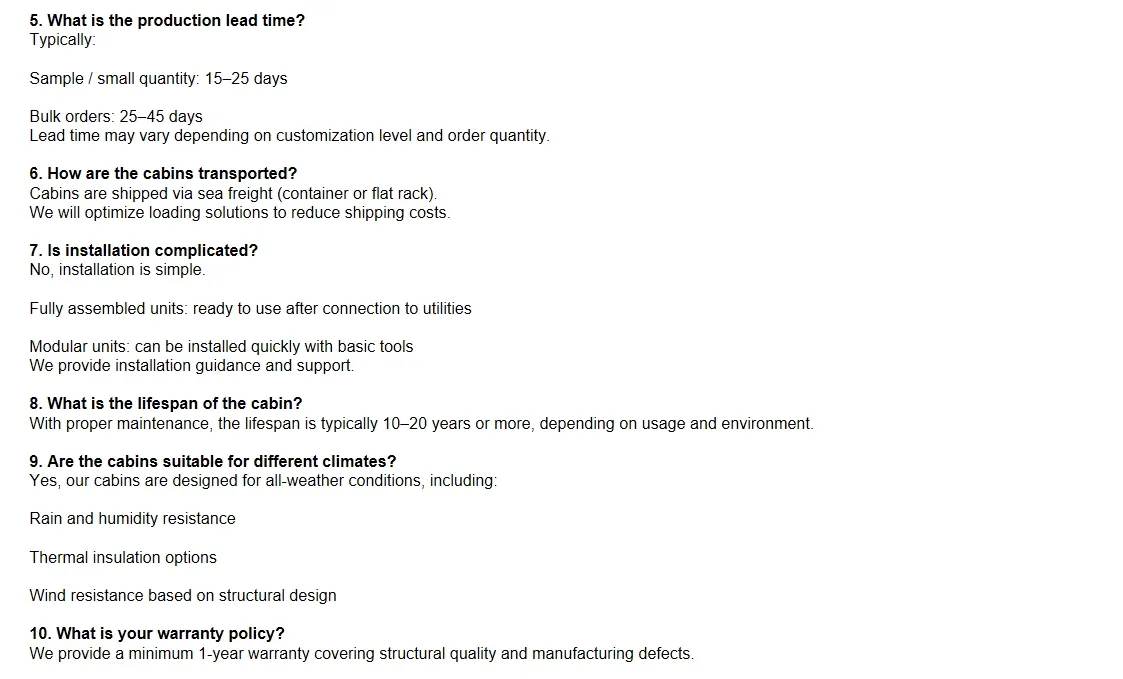The width and height of the screenshot is (1123, 679).
Task: Click the 'Is installation complicated?' heading
Action: point(143,250)
